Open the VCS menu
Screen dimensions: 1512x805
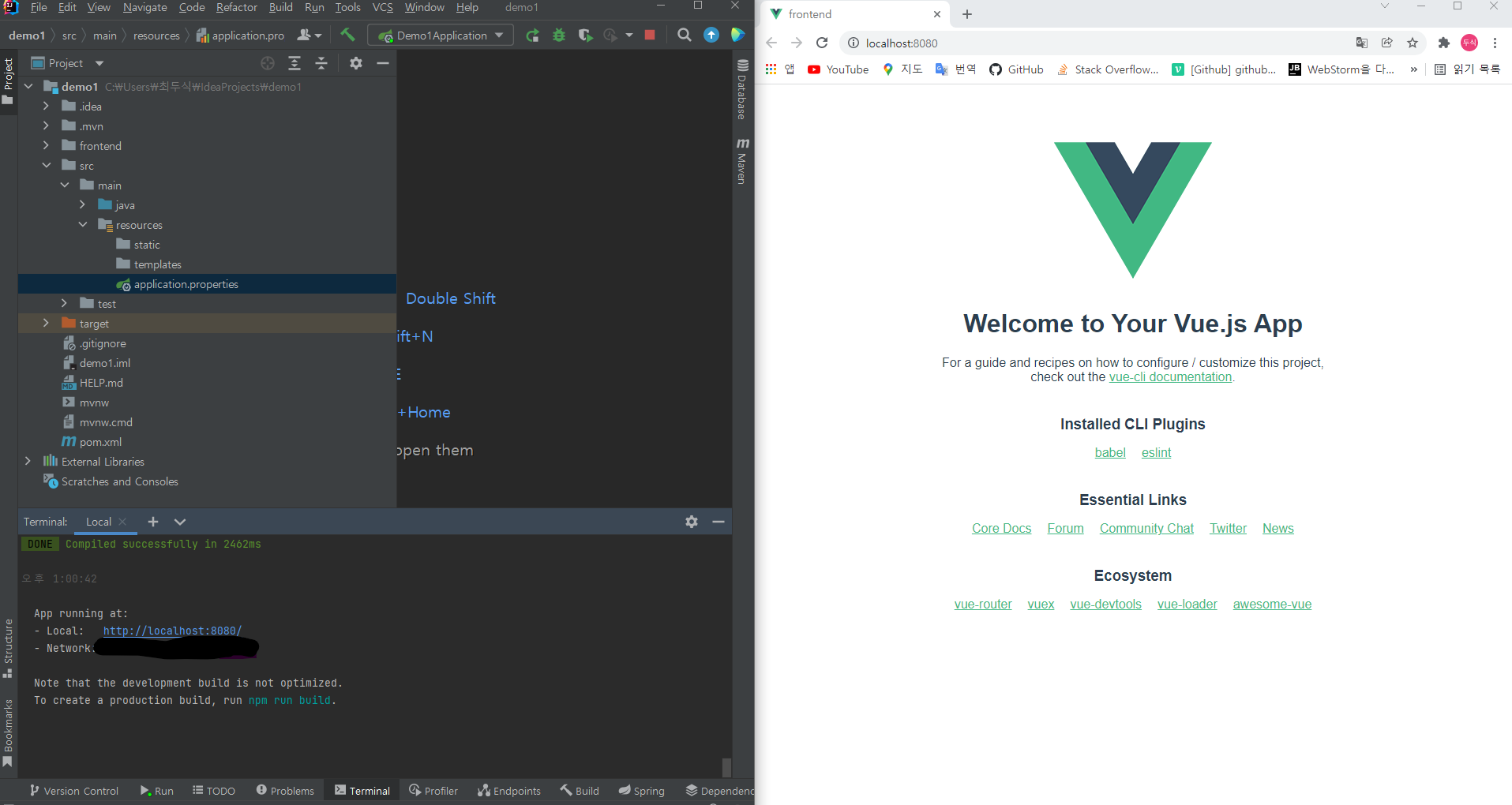(382, 7)
